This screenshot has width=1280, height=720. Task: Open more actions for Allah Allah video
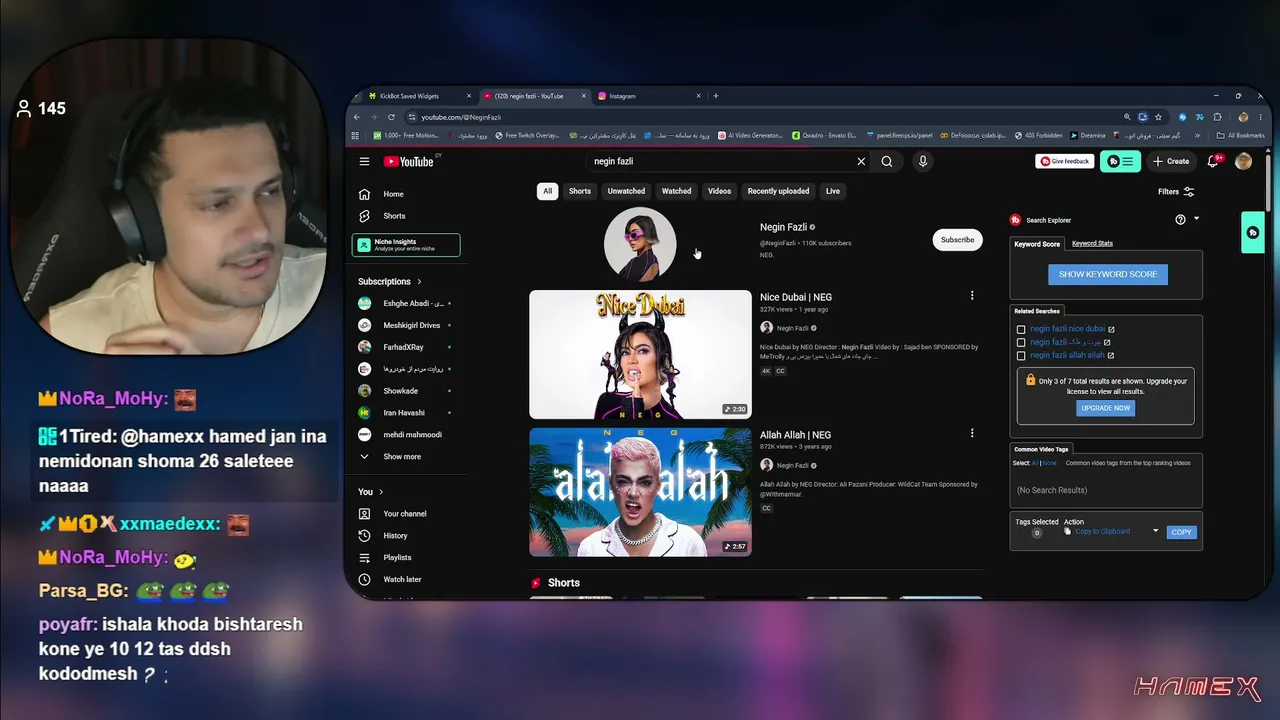[x=971, y=434]
